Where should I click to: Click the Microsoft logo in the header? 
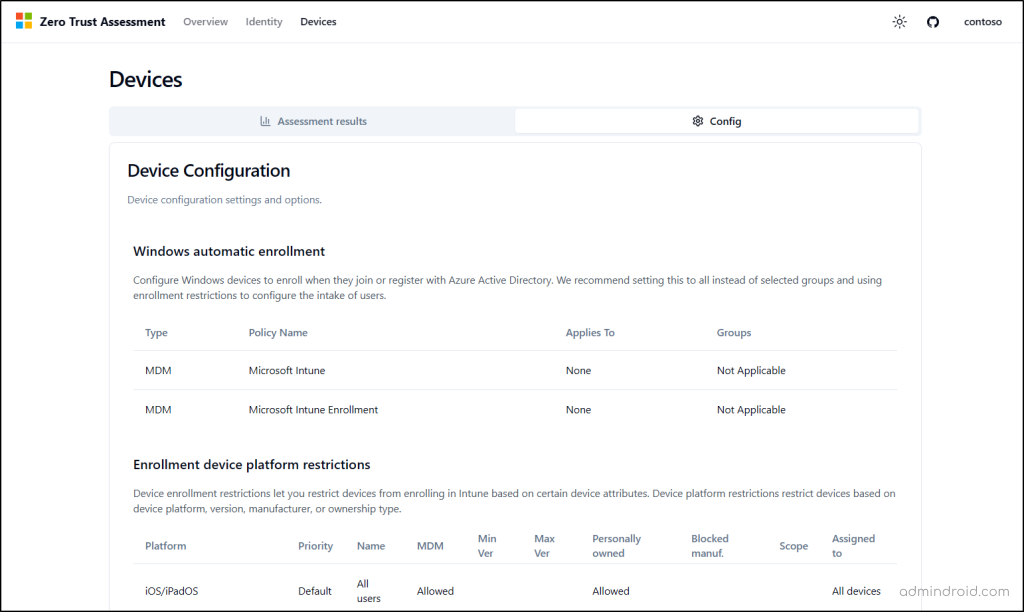pos(24,21)
